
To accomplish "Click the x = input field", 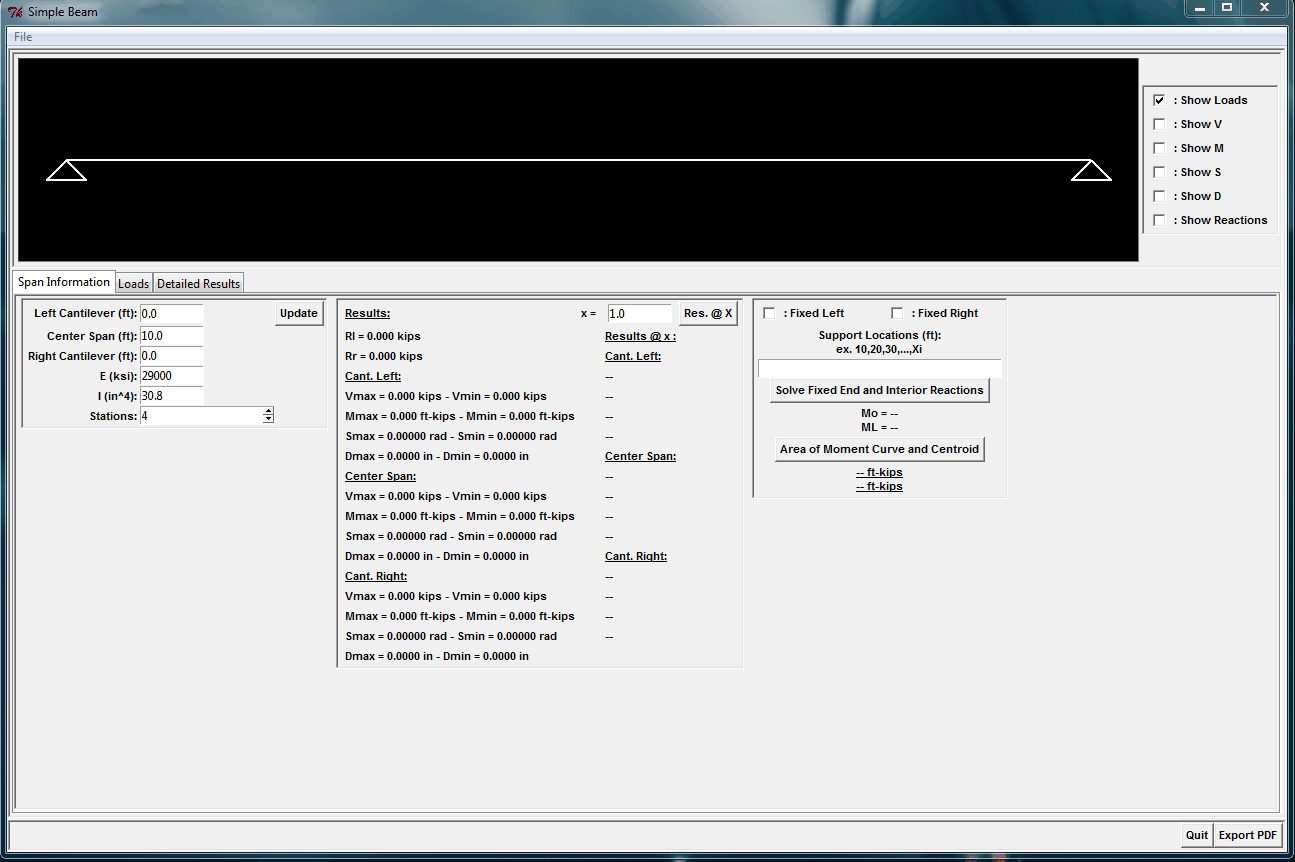I will pos(639,314).
